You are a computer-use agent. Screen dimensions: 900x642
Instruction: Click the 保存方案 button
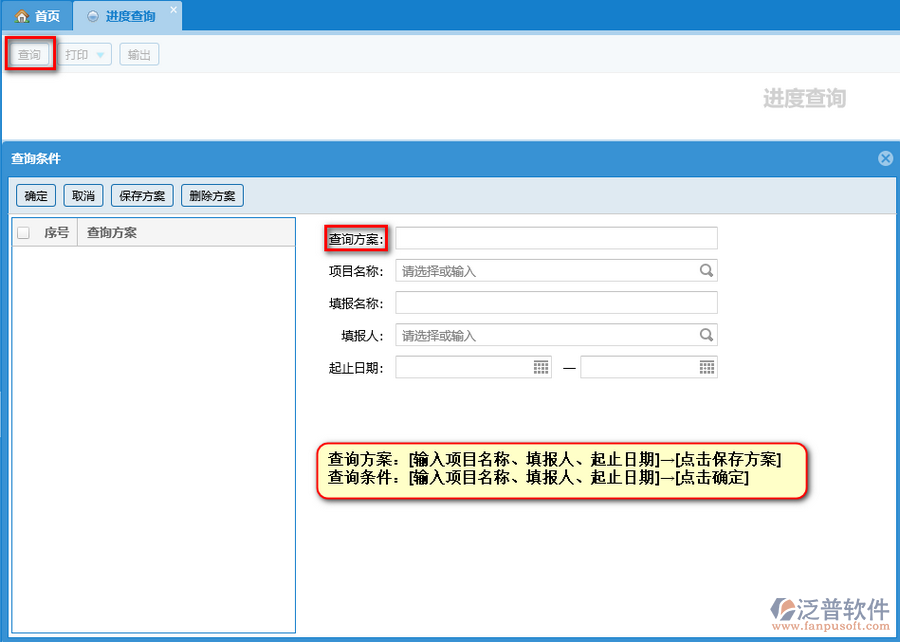[142, 196]
